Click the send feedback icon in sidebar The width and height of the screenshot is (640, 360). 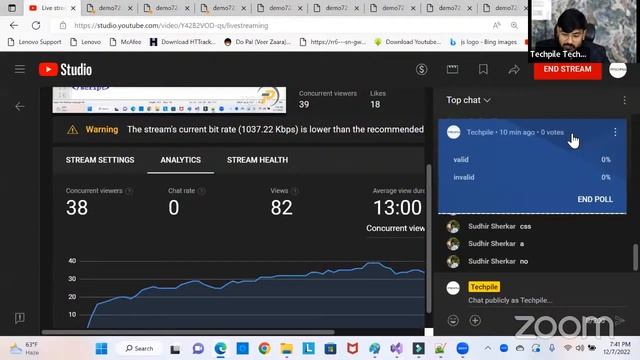(20, 318)
